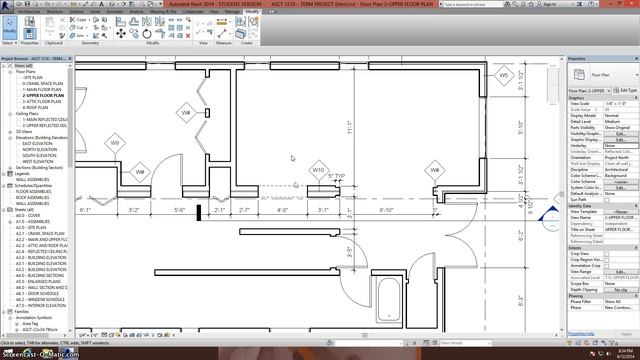640x360 pixels.
Task: Click the view scale control in view bar
Action: 88,335
